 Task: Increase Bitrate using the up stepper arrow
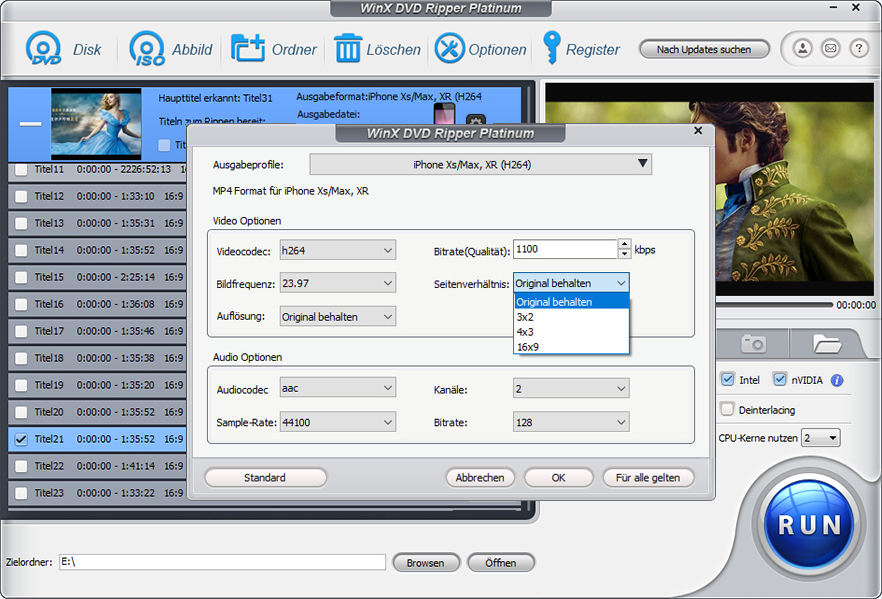tap(624, 244)
